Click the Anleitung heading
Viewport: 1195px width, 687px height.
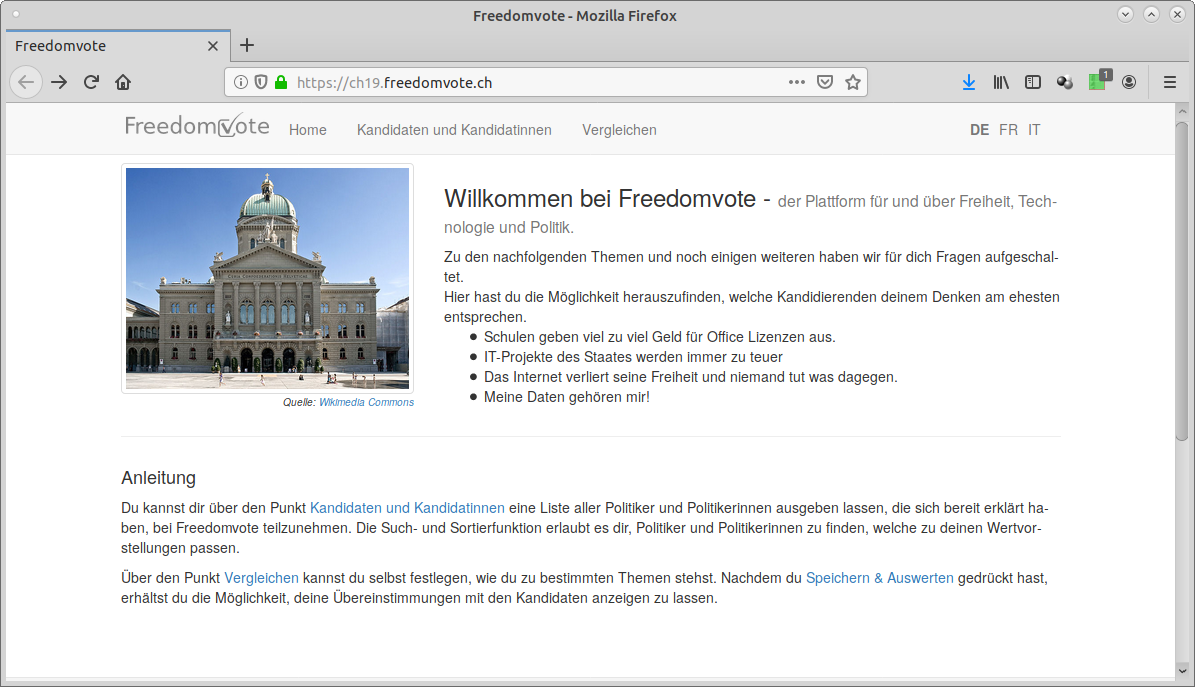159,478
